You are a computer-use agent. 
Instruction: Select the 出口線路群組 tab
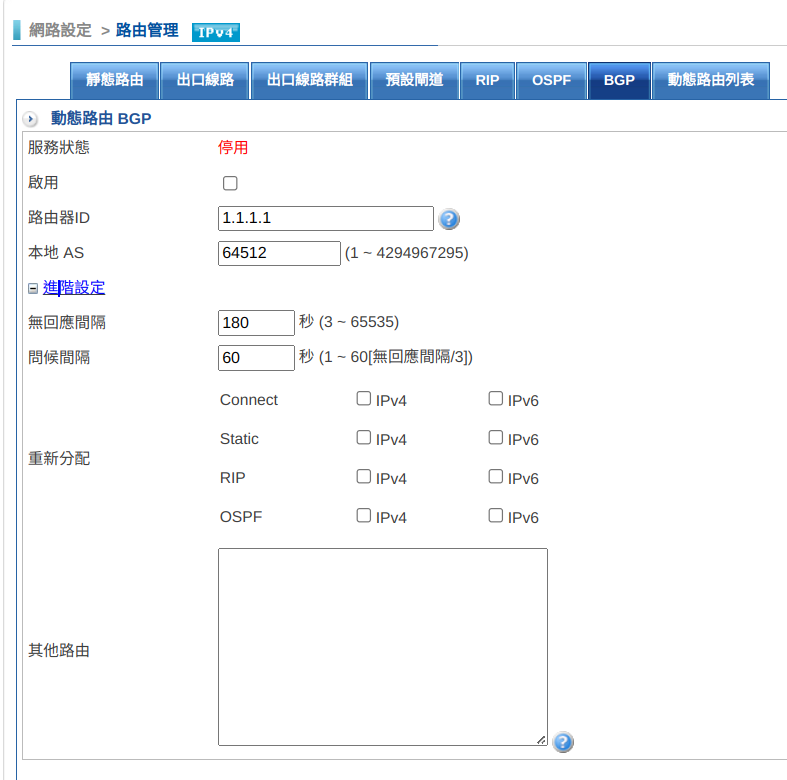click(309, 80)
